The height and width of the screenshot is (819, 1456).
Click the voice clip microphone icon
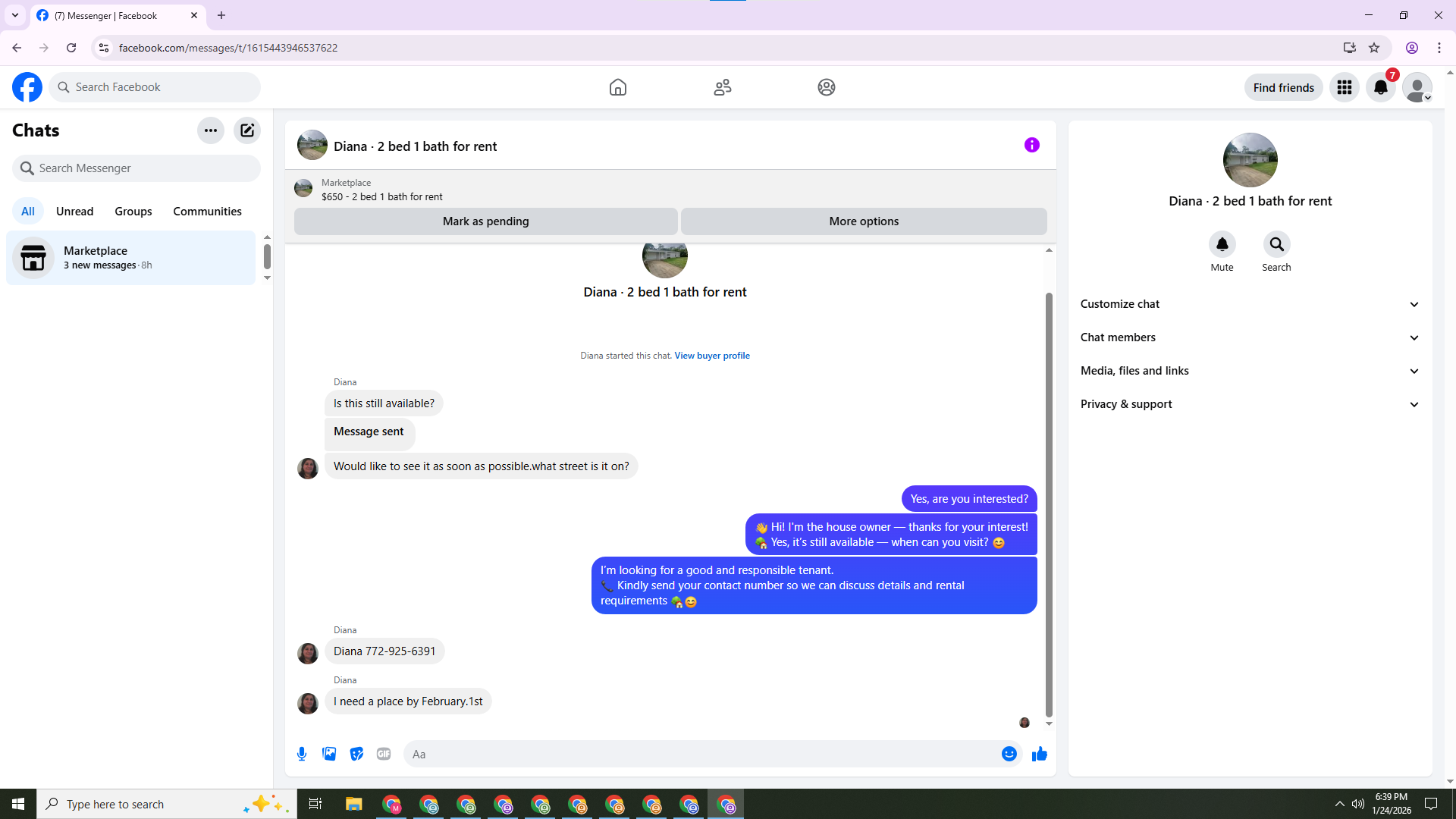click(302, 754)
